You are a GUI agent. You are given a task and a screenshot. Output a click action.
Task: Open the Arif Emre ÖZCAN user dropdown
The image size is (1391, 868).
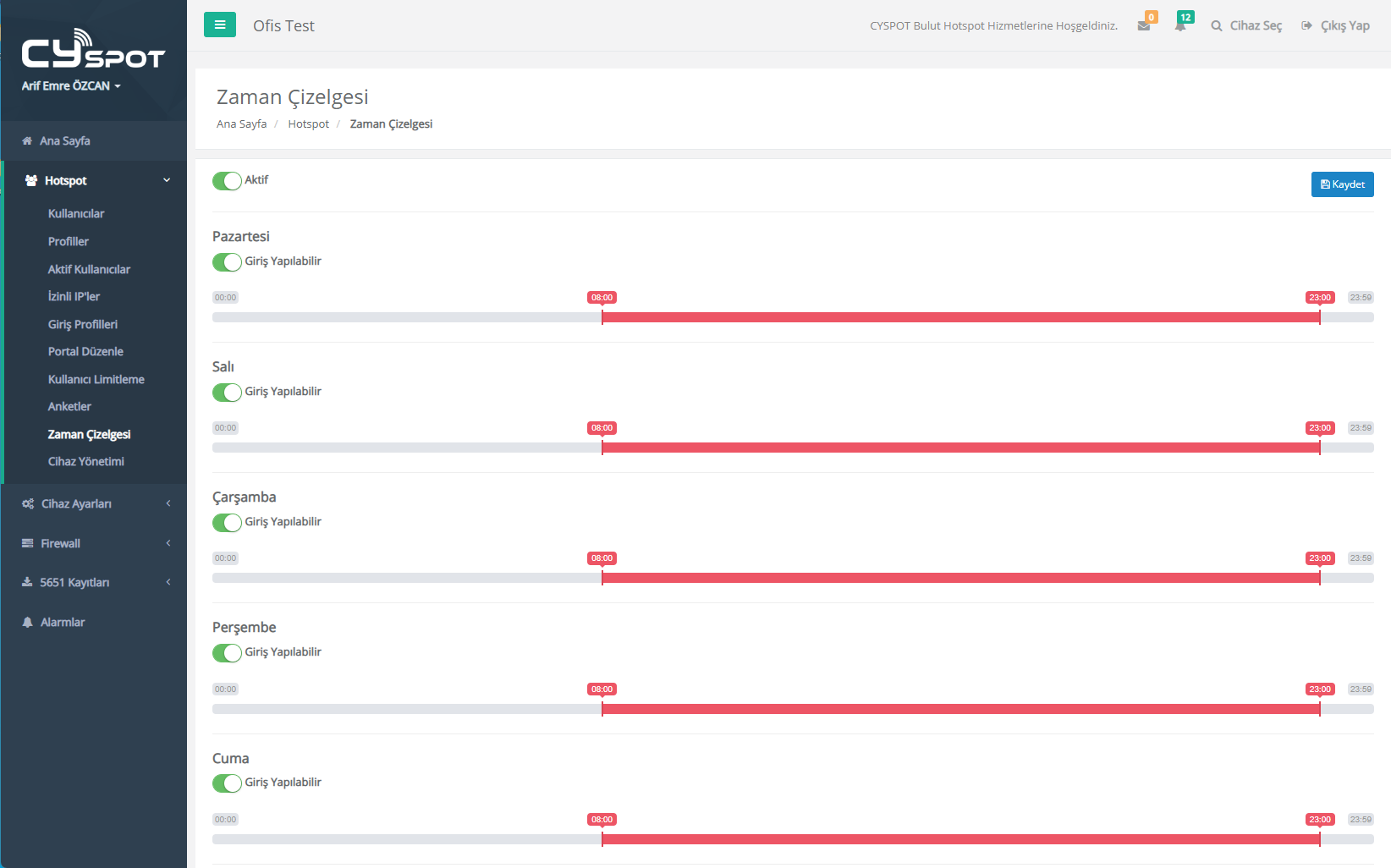coord(71,86)
